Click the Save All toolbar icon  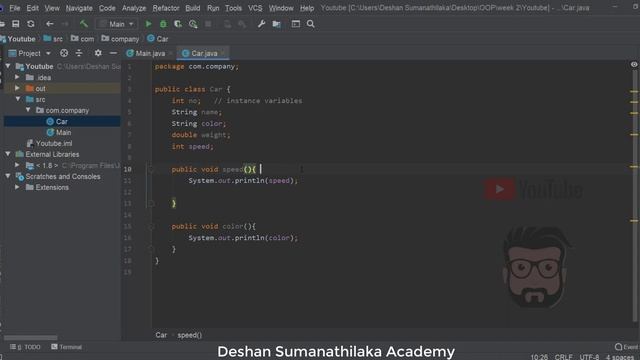click(16, 24)
